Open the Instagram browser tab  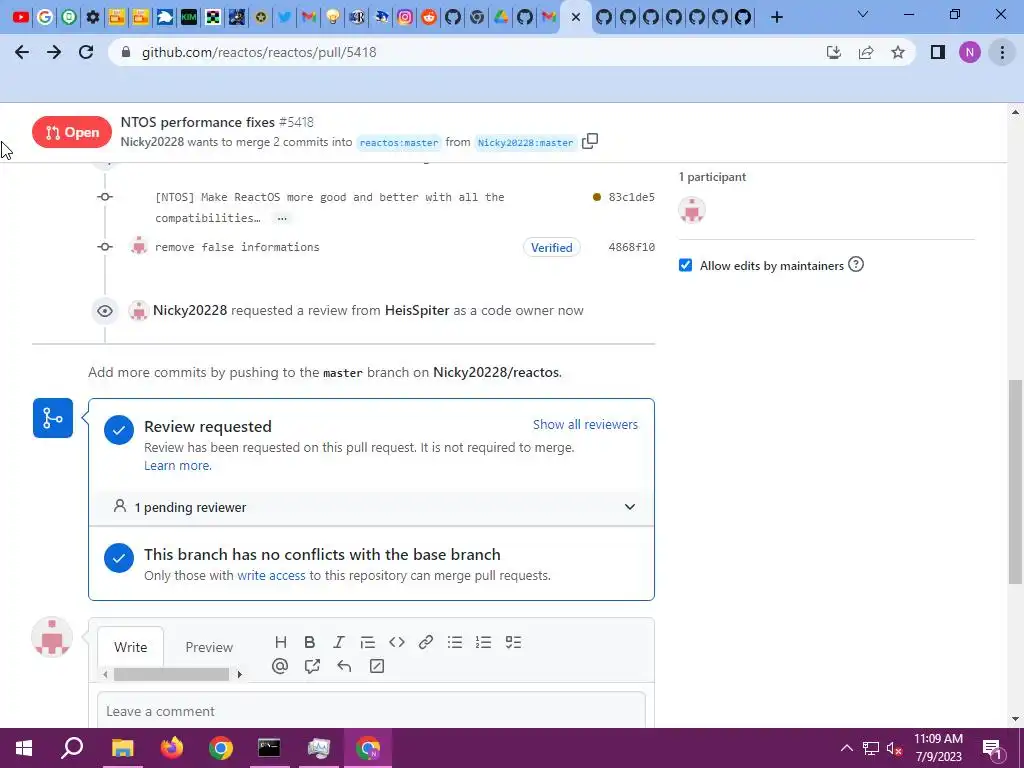coord(405,17)
